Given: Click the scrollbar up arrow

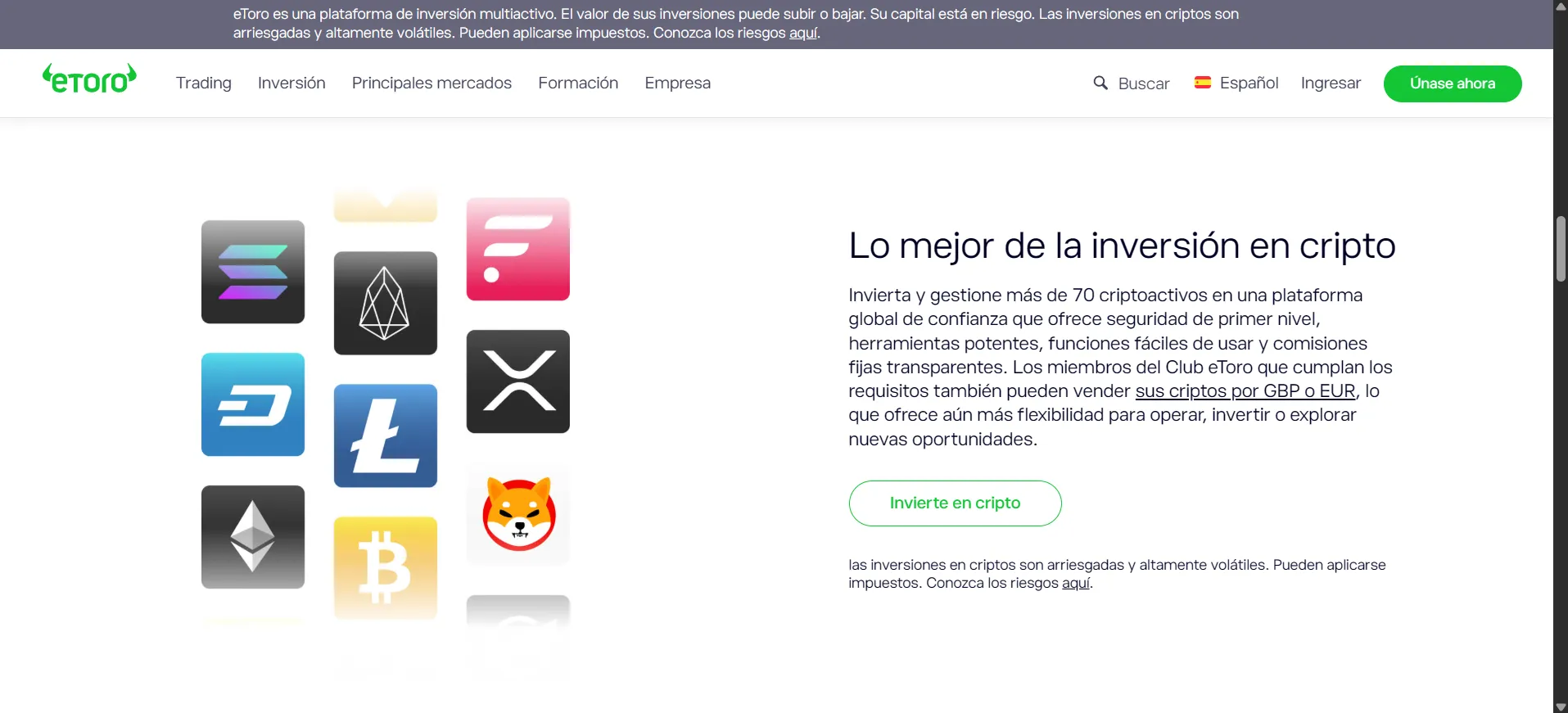Looking at the screenshot, I should 1561,6.
